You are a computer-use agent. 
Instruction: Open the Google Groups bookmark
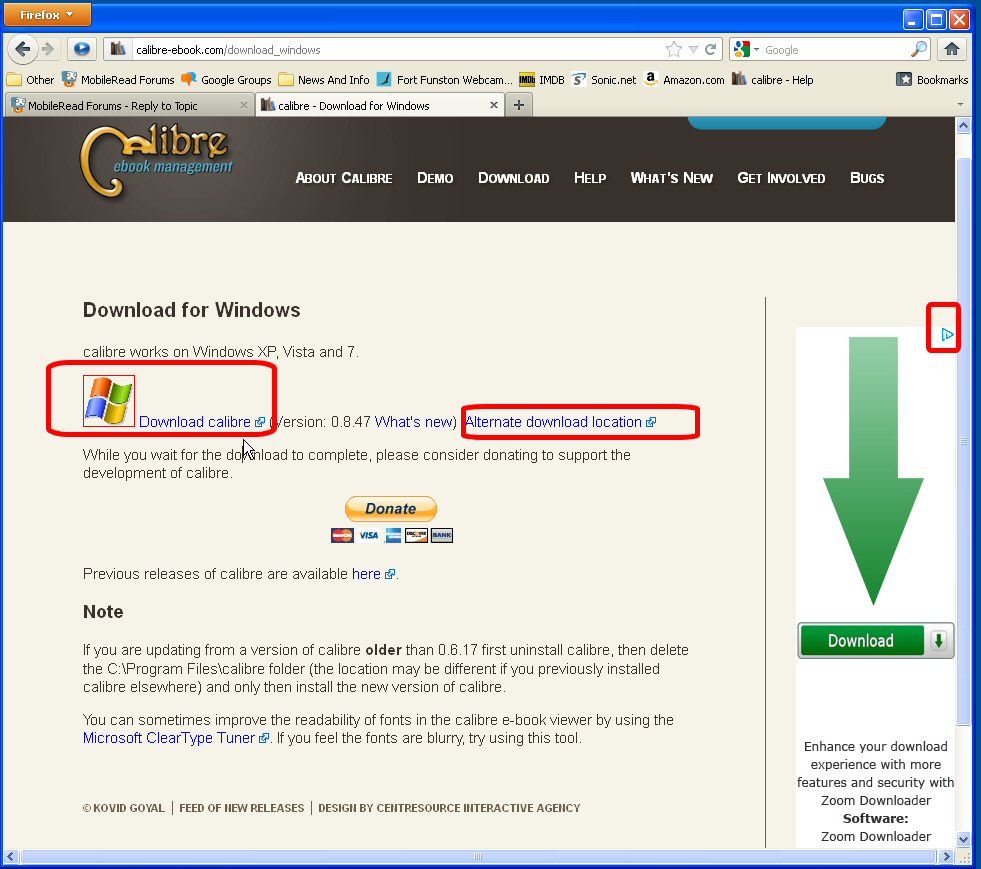[226, 79]
